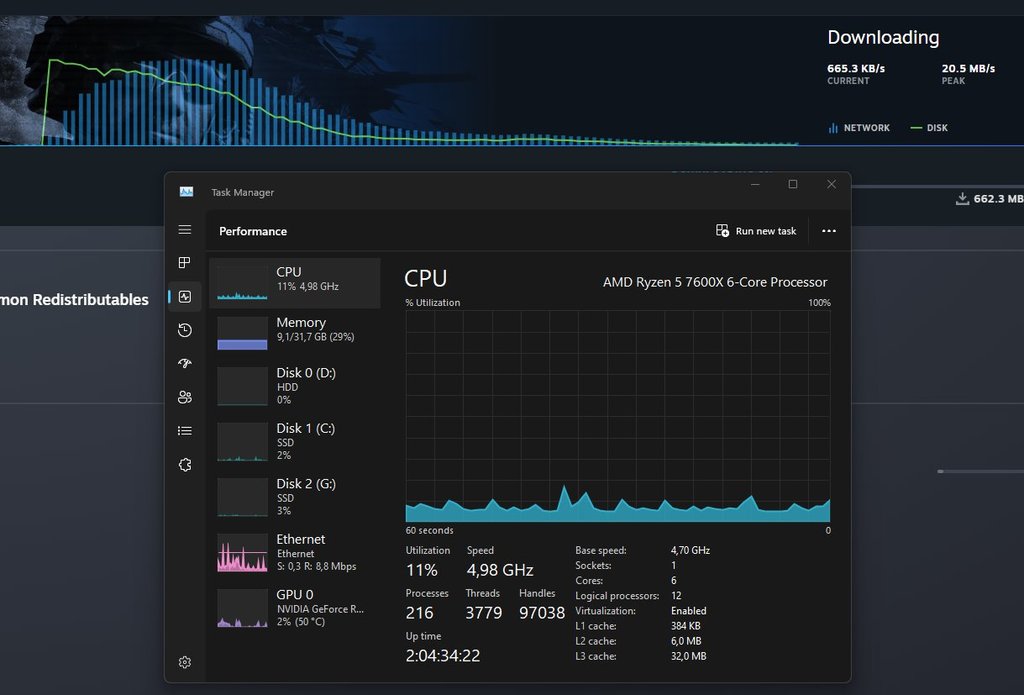The image size is (1024, 695).
Task: Open the Processes page icon
Action: click(x=185, y=263)
